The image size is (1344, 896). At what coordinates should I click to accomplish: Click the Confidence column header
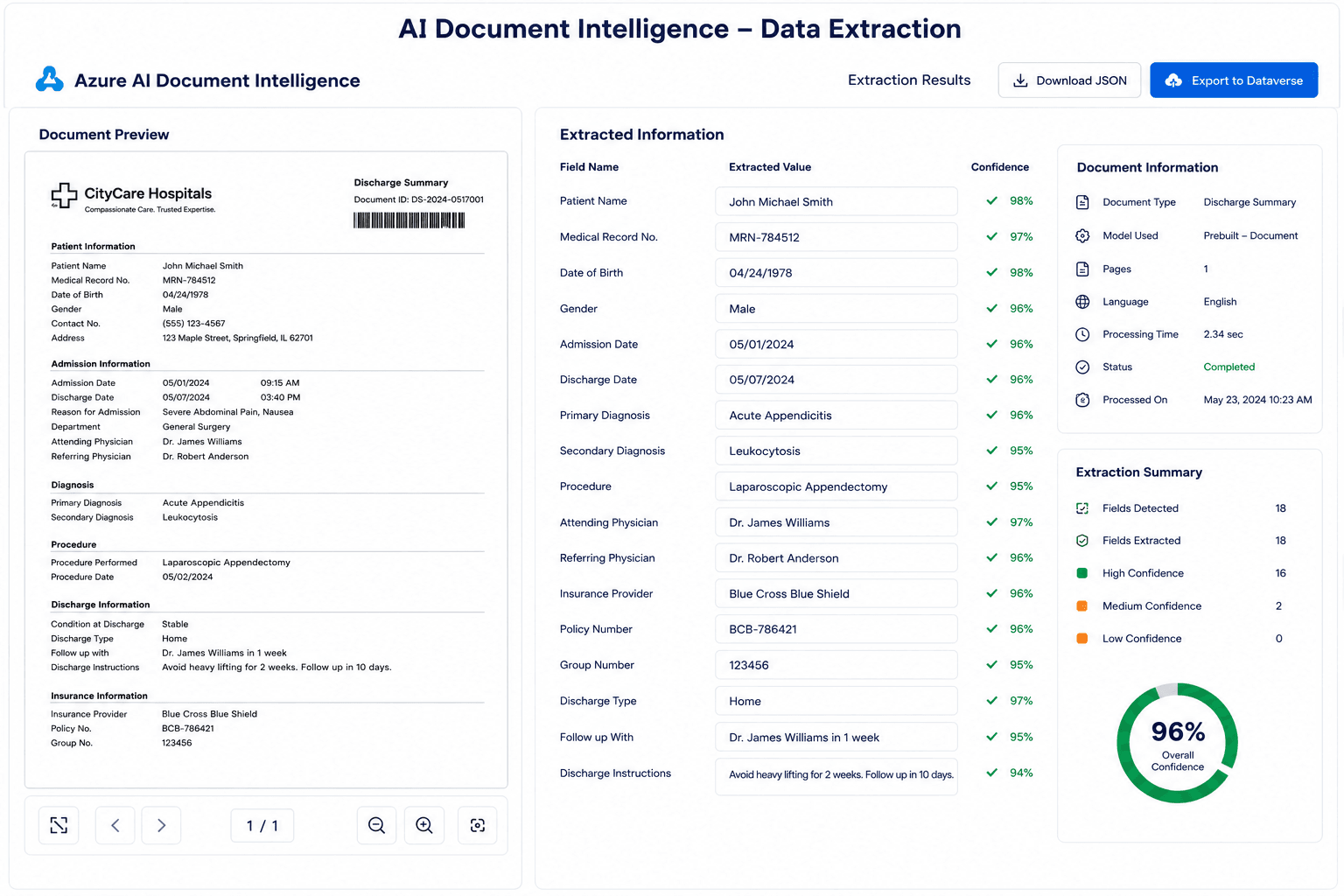[x=1000, y=167]
